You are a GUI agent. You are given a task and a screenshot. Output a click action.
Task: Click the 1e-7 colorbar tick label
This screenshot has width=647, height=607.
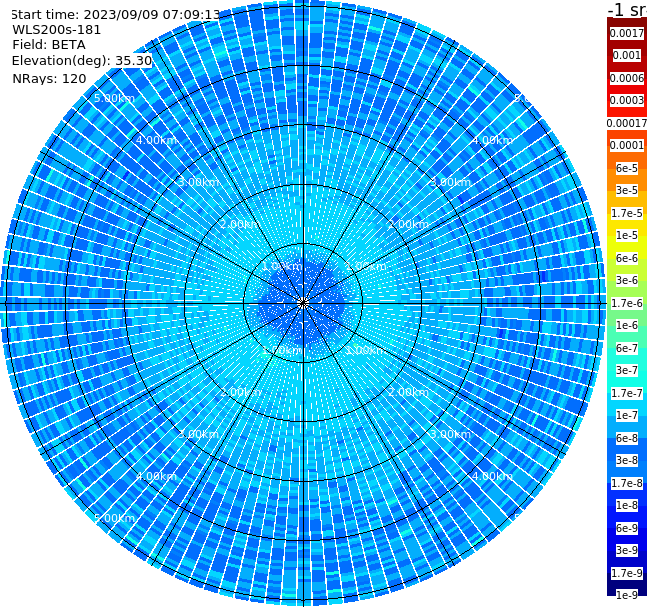point(627,415)
